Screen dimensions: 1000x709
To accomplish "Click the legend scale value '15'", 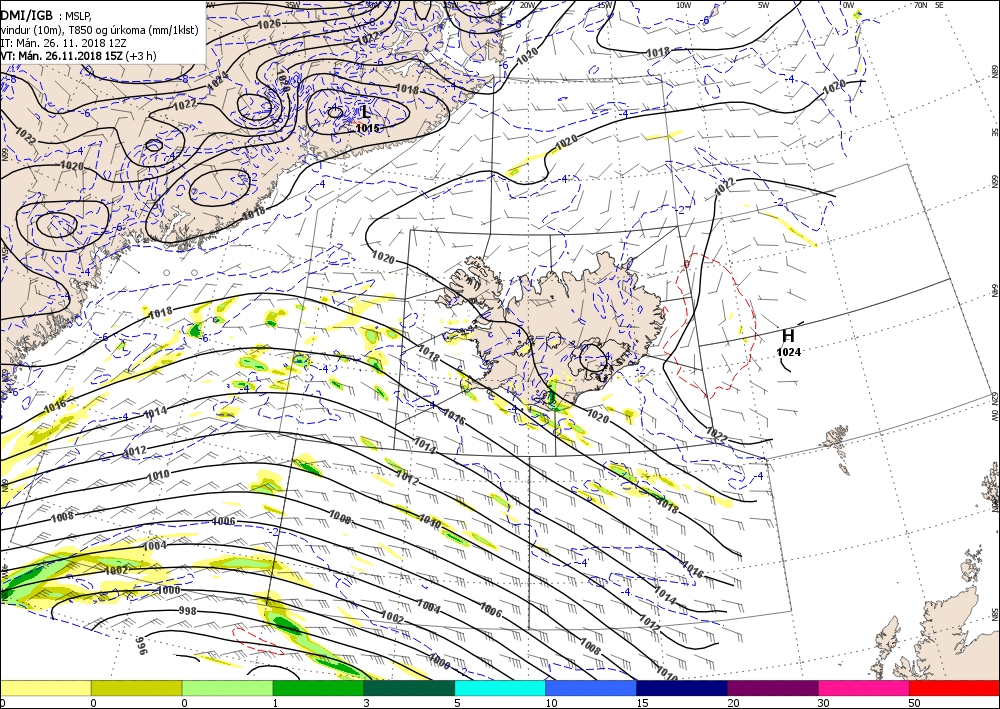I will point(642,703).
